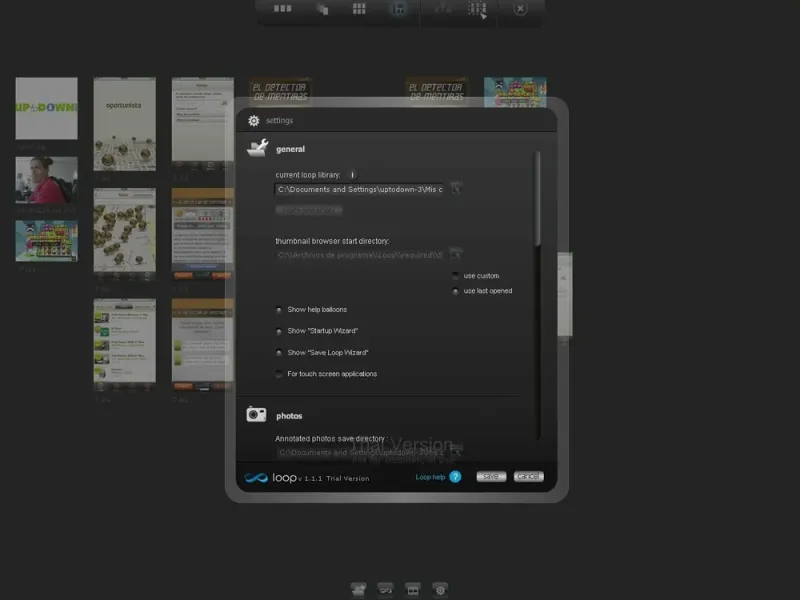Open the film-strip icon in the bottom bar

point(413,590)
